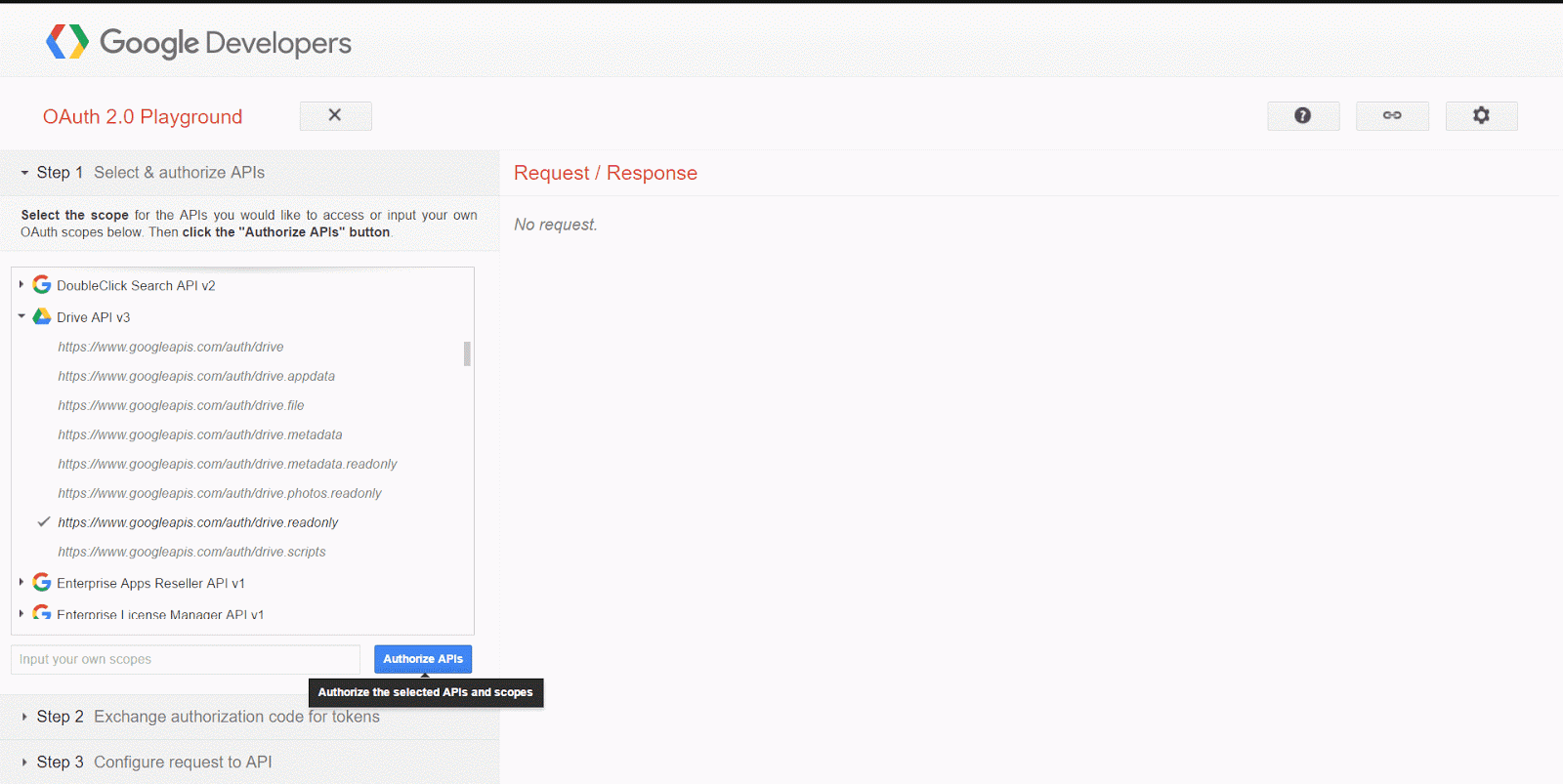Expand the Step 3 section arrow
Viewport: 1563px width, 784px height.
[x=24, y=763]
